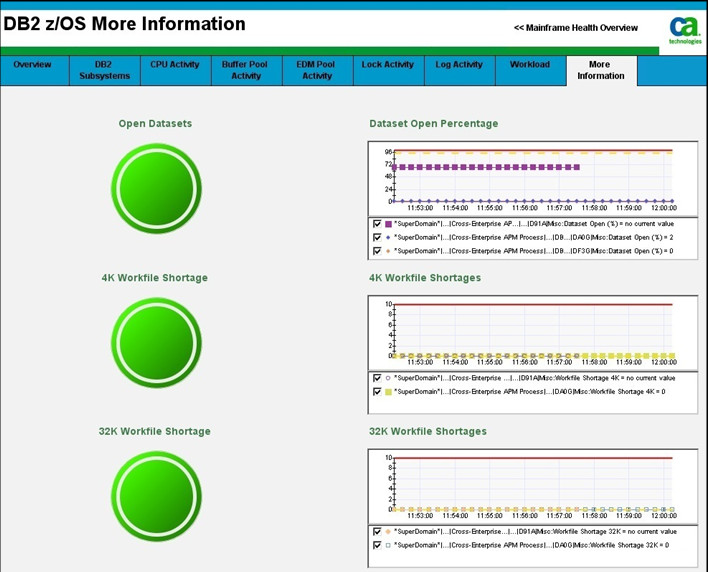Disable the D91A Workfile Shortage 32K series
This screenshot has height=572, width=708.
pyautogui.click(x=377, y=532)
